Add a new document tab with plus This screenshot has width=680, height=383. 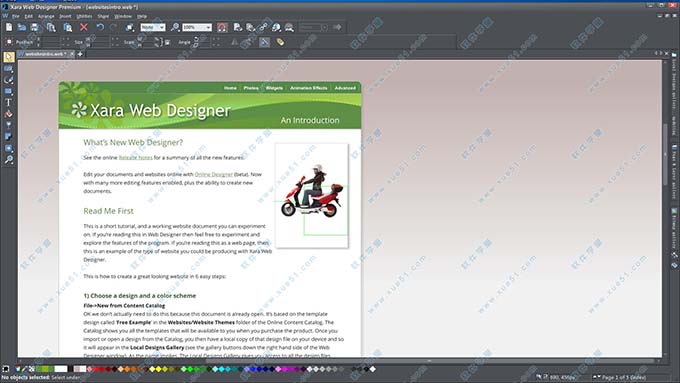coord(80,54)
